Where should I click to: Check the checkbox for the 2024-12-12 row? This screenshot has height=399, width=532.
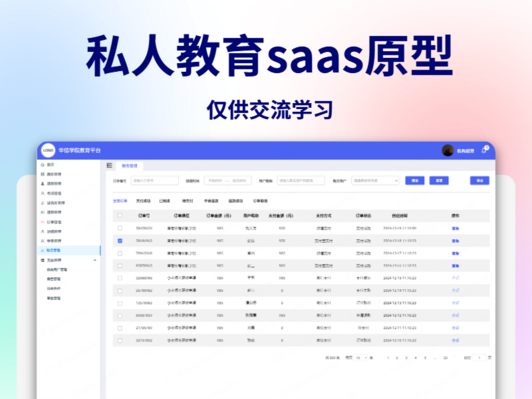[x=120, y=316]
